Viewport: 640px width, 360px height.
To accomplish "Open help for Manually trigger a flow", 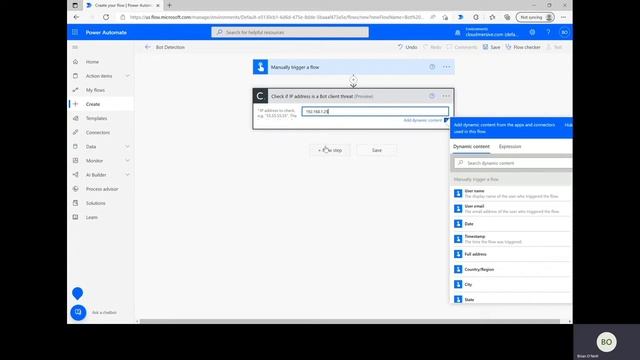I will pos(432,67).
